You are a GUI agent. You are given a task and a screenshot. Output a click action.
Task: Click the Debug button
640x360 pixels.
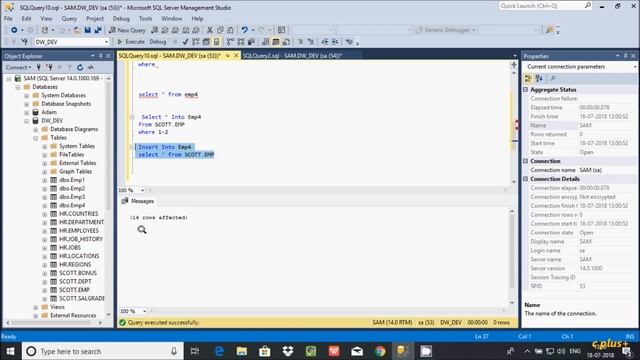click(x=158, y=42)
